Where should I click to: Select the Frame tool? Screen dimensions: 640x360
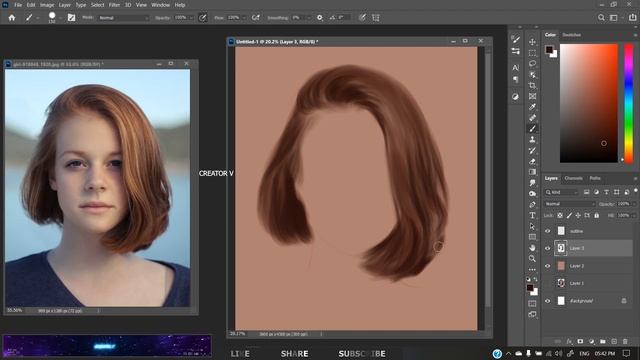click(x=532, y=96)
